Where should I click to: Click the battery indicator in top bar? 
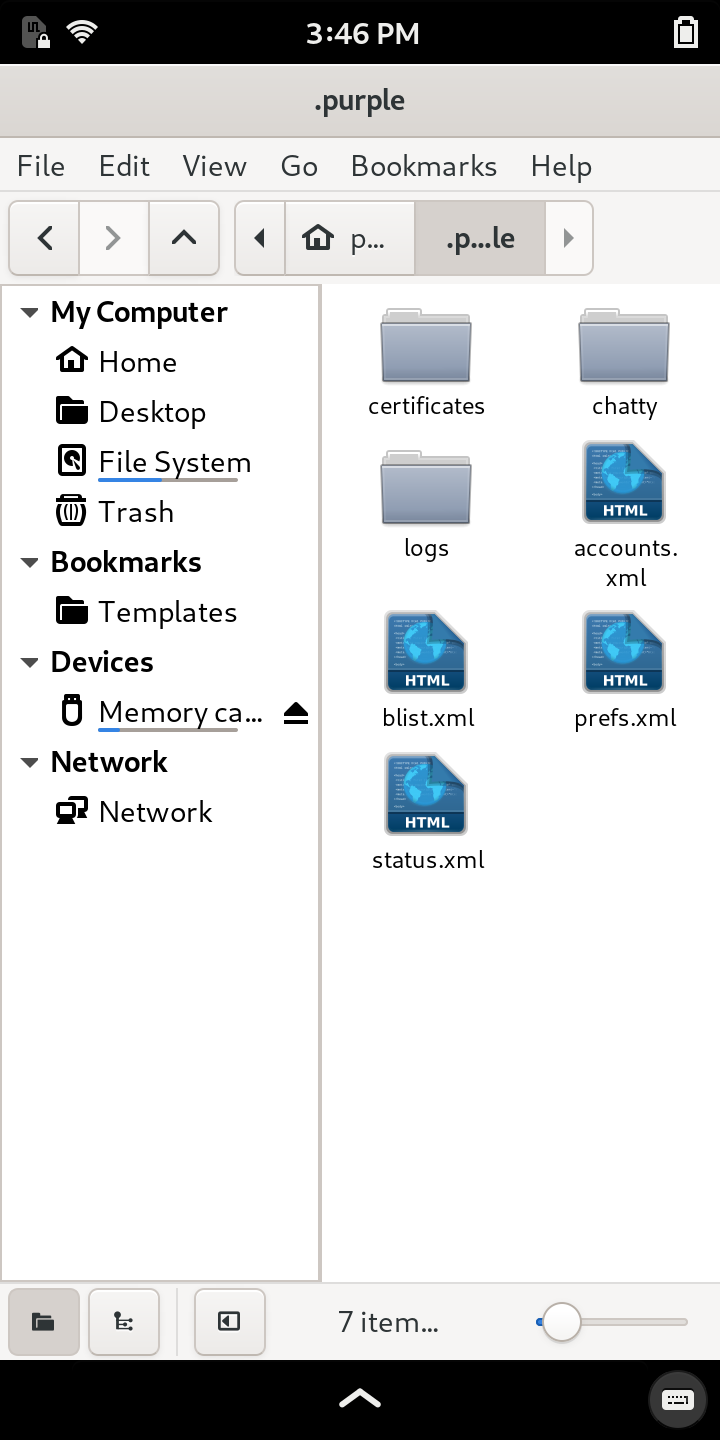click(x=686, y=33)
